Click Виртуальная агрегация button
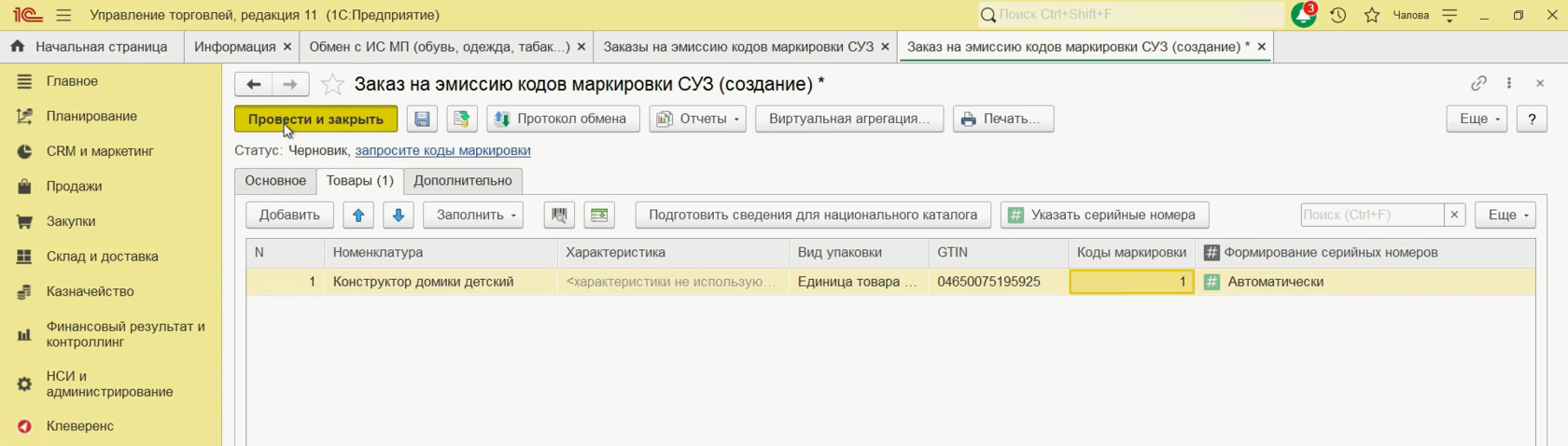 click(x=849, y=119)
